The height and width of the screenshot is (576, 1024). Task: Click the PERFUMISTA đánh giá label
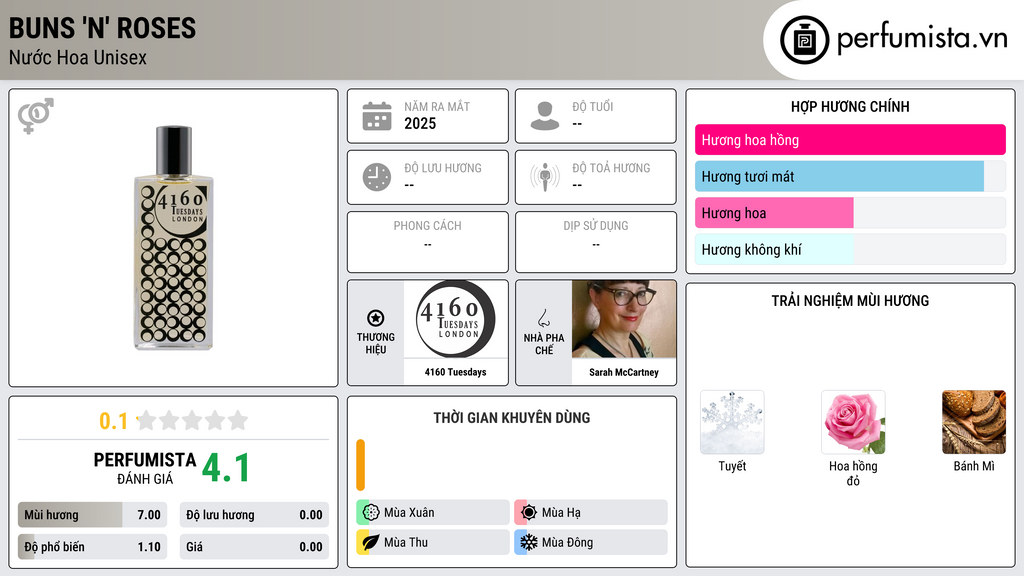(x=145, y=468)
